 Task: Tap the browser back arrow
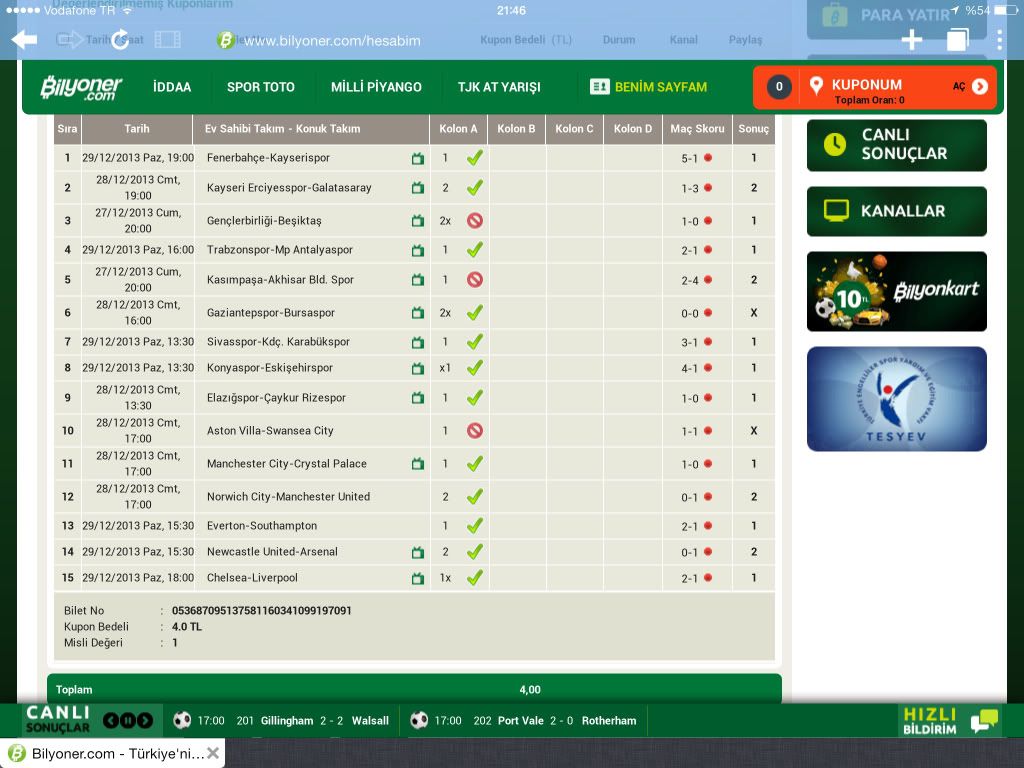(24, 40)
